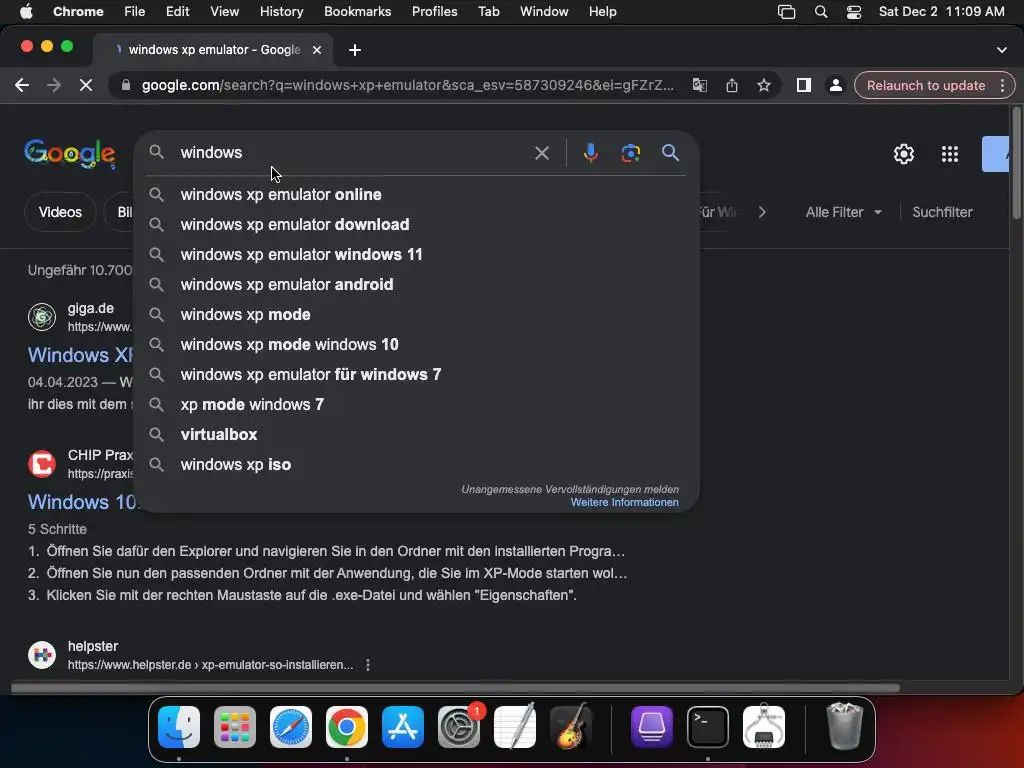Open Terminal from the Dock

tap(708, 727)
